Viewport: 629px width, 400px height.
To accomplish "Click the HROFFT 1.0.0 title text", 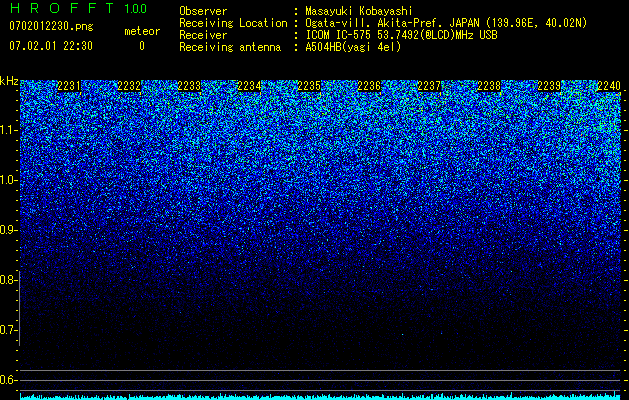I will tap(78, 8).
